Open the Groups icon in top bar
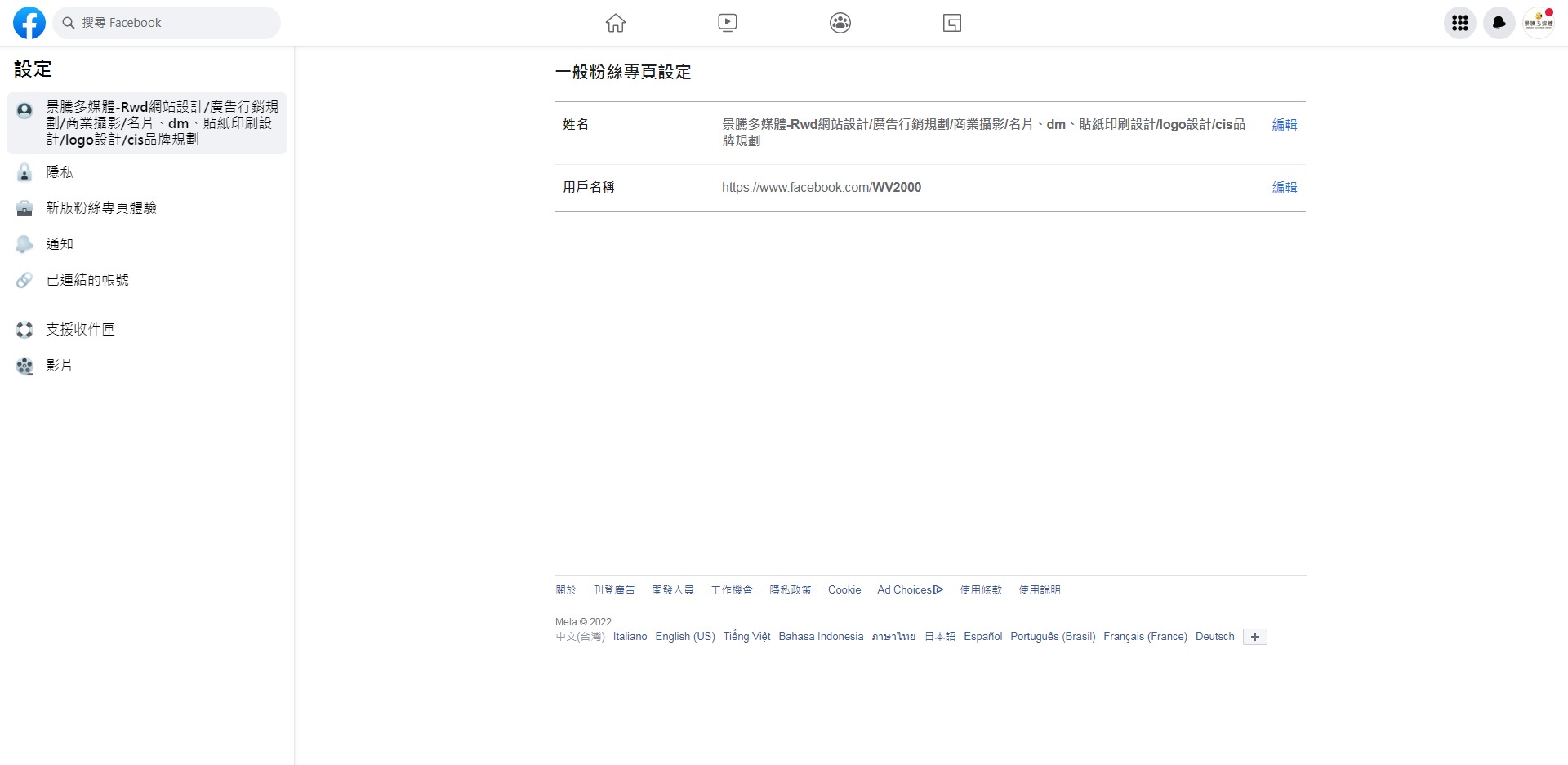 pos(840,23)
